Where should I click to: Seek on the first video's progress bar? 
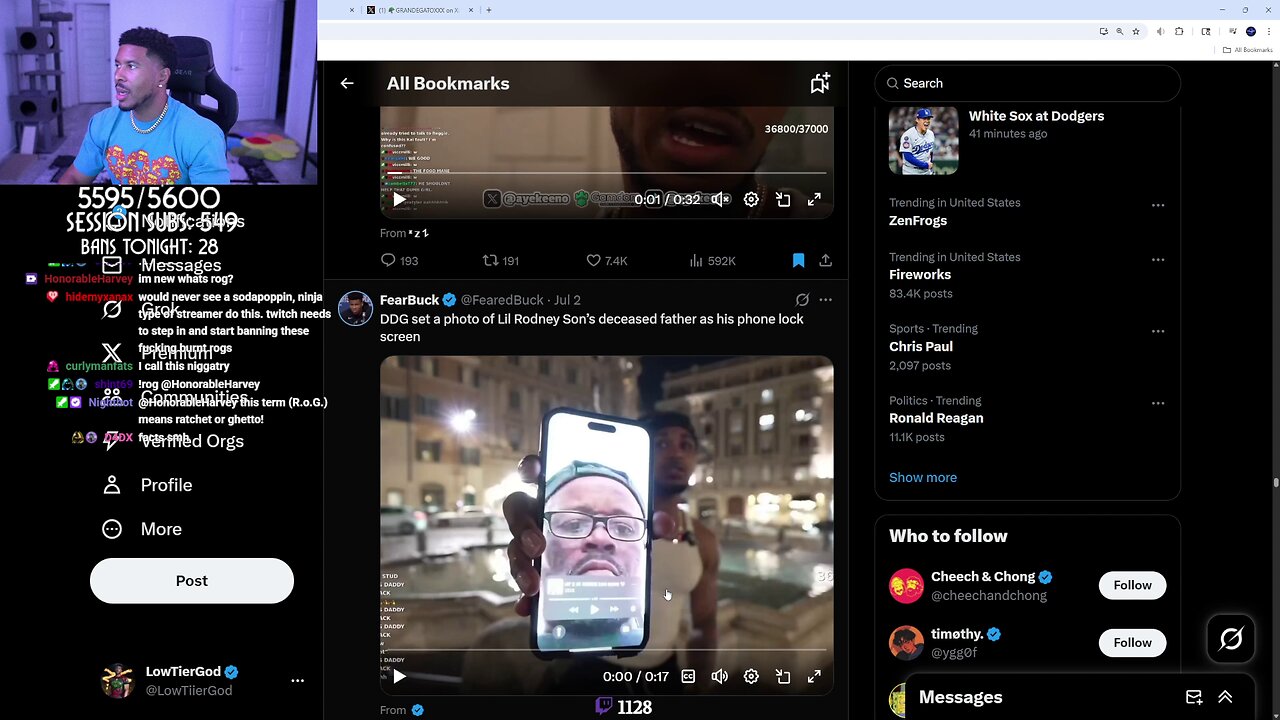pos(607,173)
